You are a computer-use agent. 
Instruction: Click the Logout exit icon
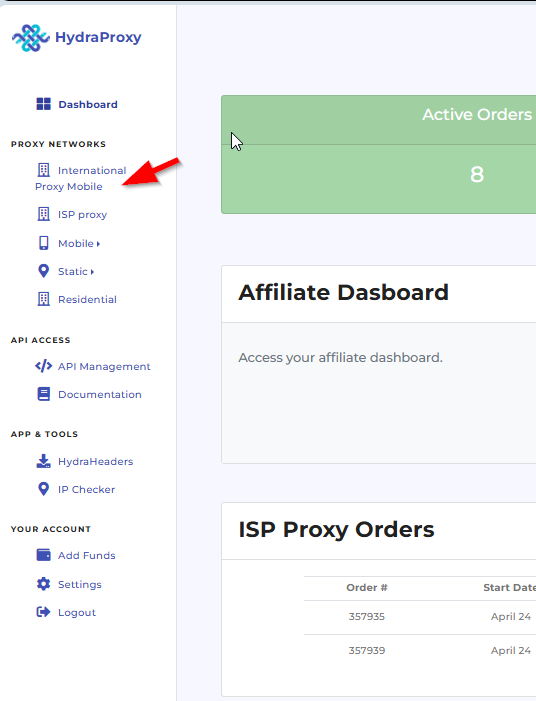pyautogui.click(x=43, y=612)
